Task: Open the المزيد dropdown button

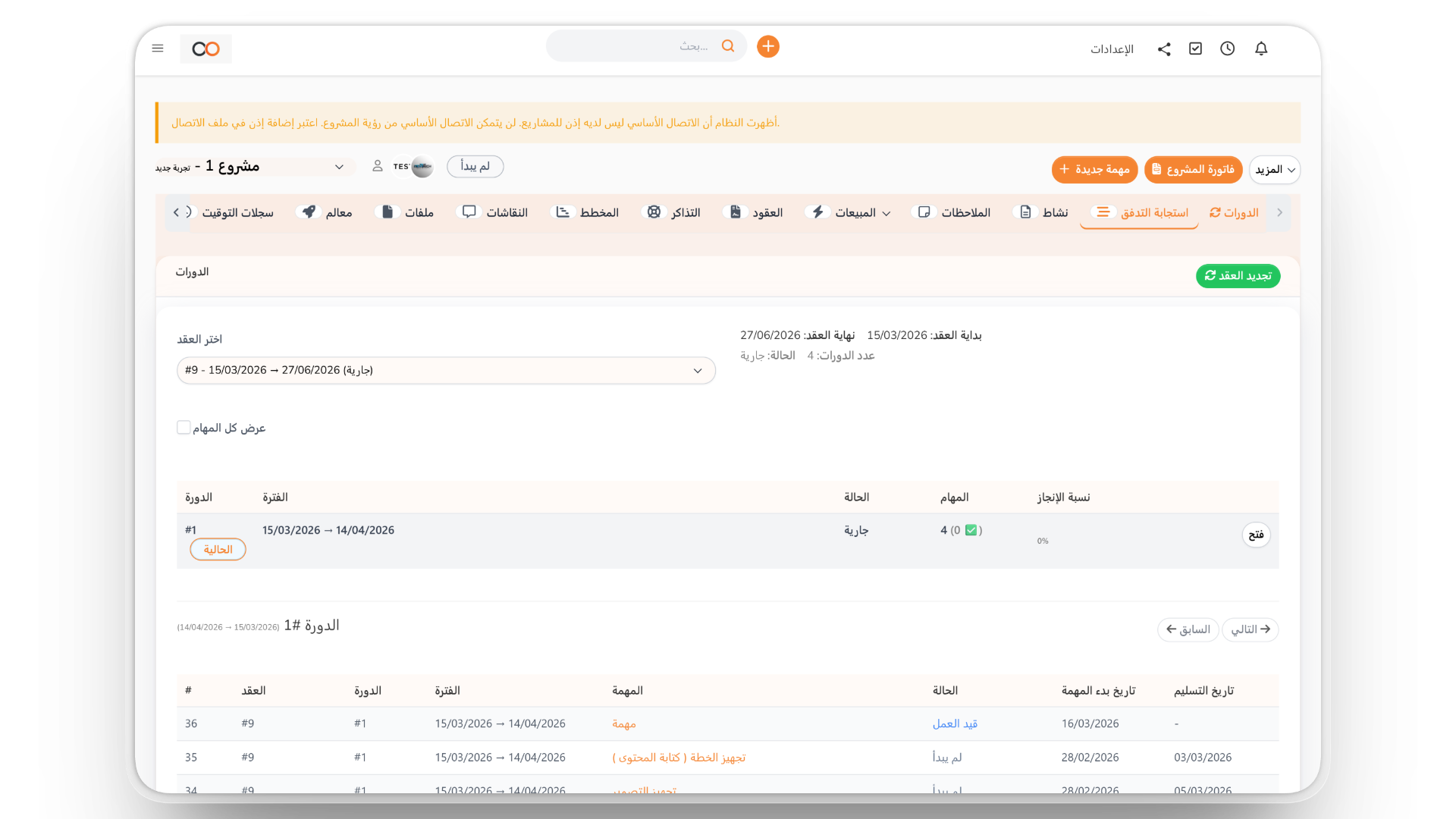Action: point(1275,170)
